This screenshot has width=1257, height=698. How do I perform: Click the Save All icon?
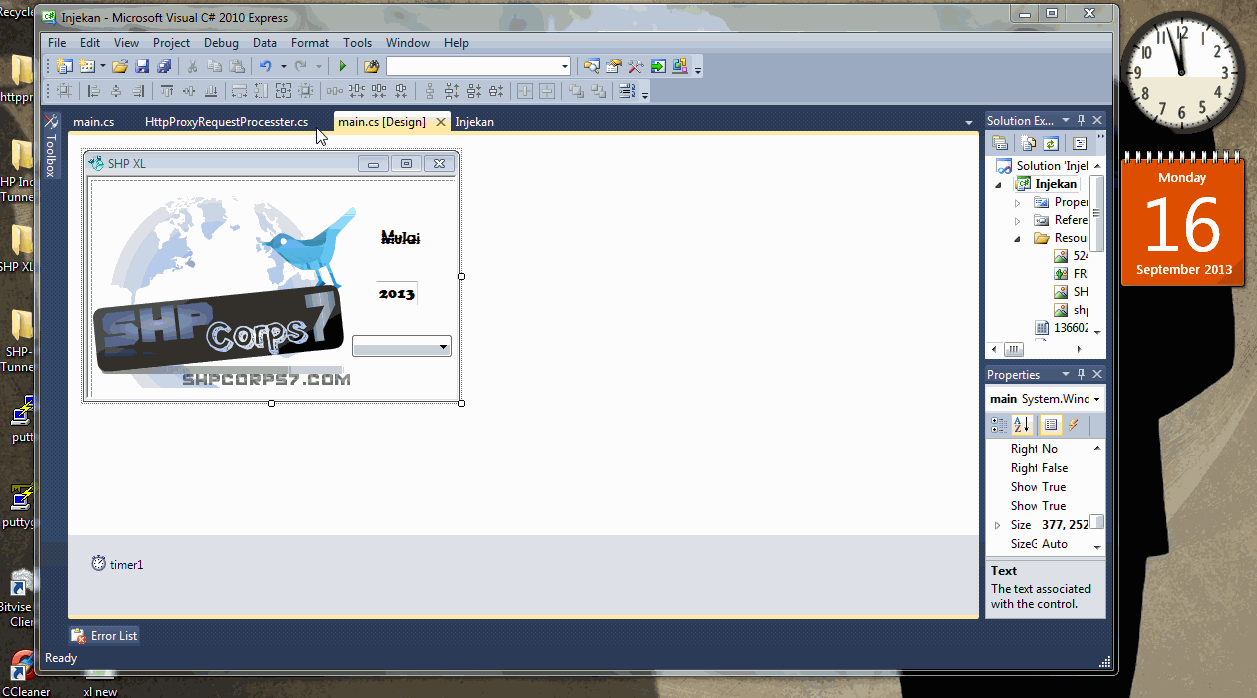(x=164, y=66)
